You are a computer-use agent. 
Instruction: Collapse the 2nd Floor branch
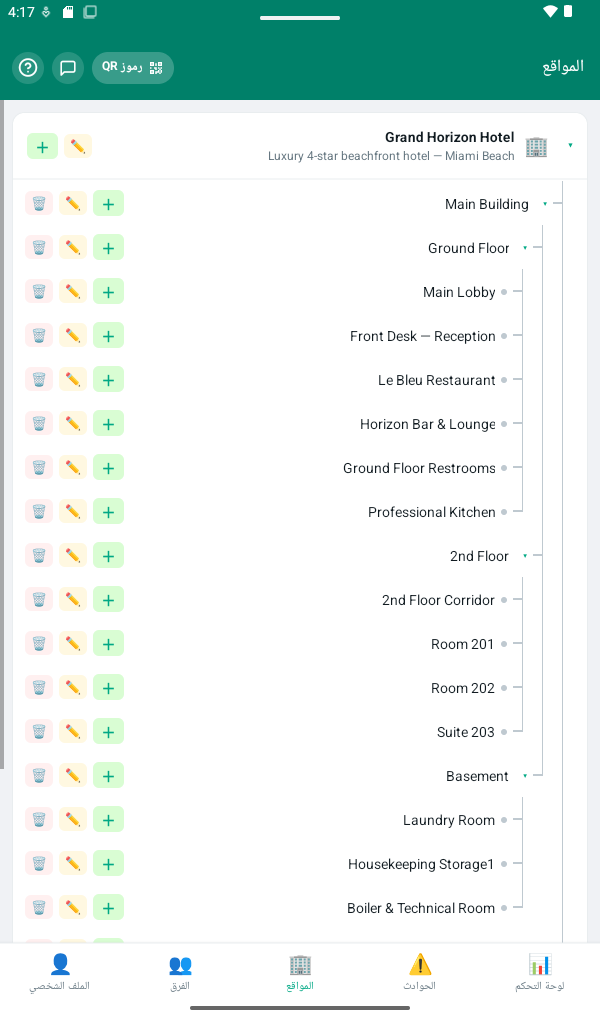[525, 556]
